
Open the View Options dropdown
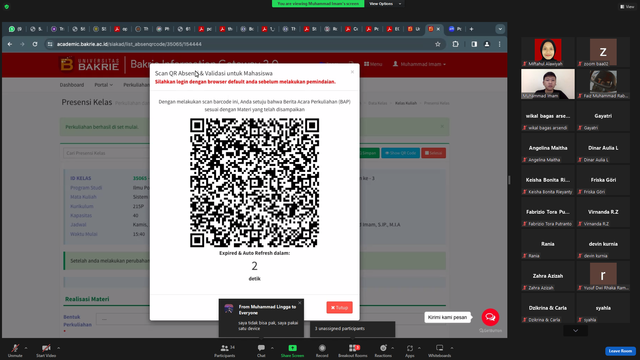click(385, 4)
